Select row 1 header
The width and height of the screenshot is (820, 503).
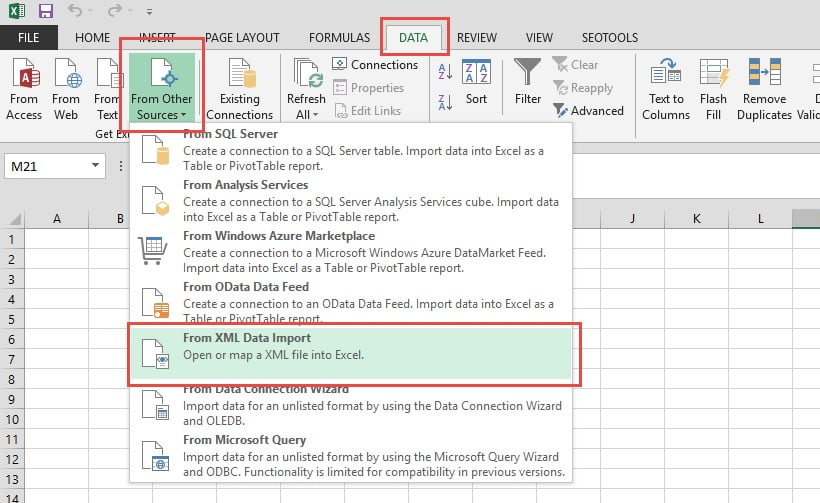coord(12,239)
